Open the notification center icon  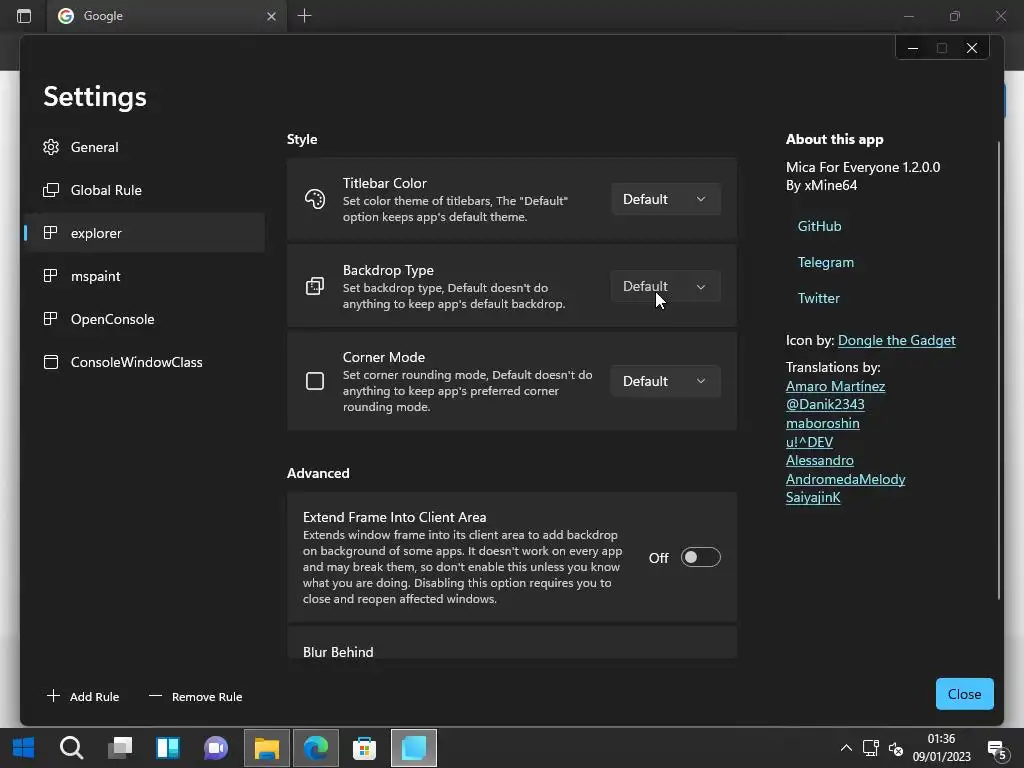tap(997, 749)
